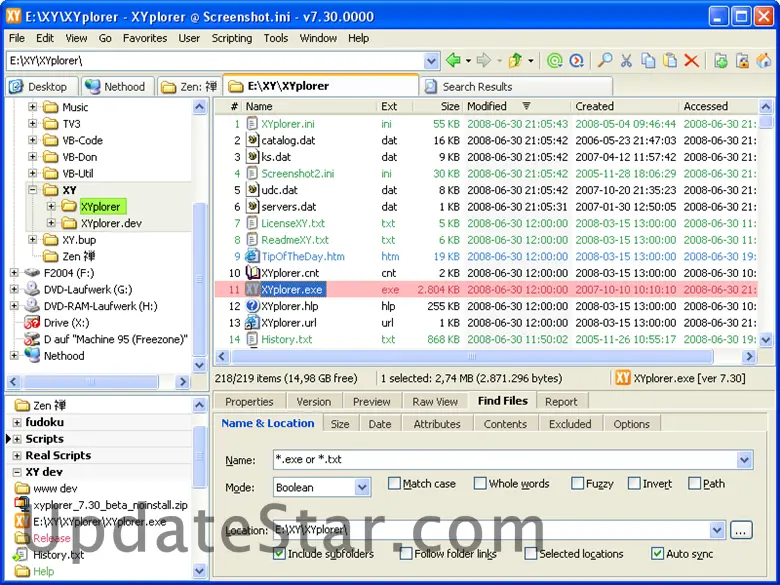Click the XYplorer.exe file icon in list
The image size is (780, 585).
253,290
